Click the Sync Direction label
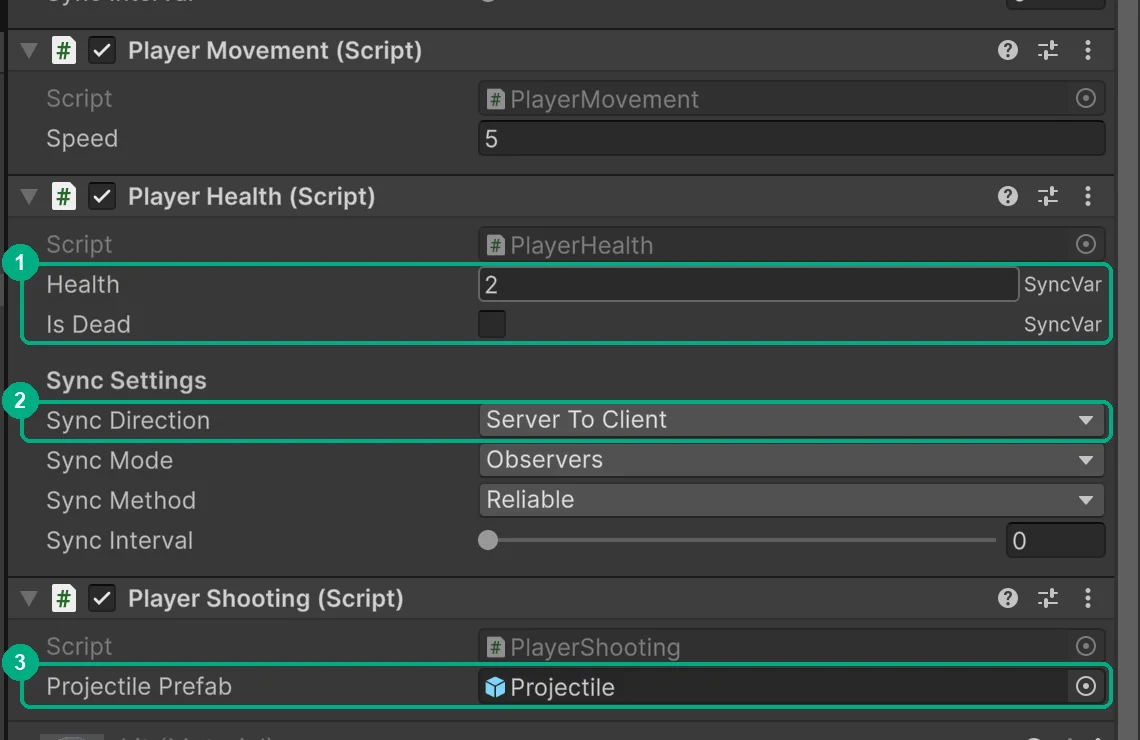This screenshot has height=740, width=1140. [128, 420]
